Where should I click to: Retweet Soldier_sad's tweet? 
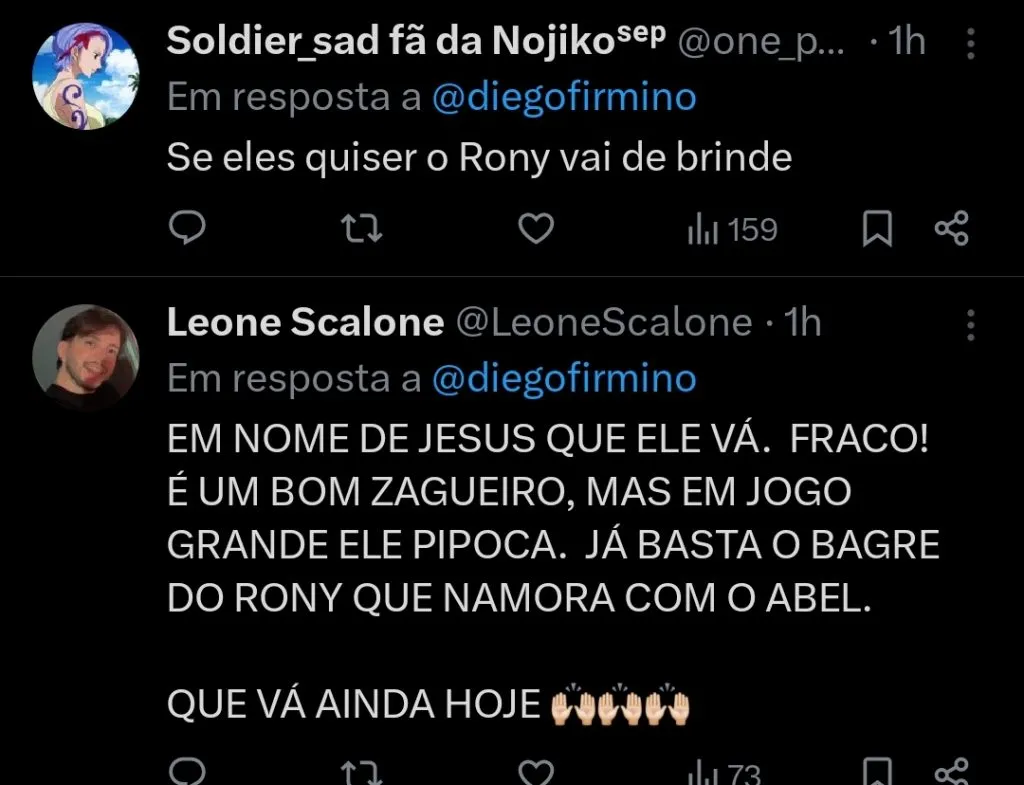[362, 227]
